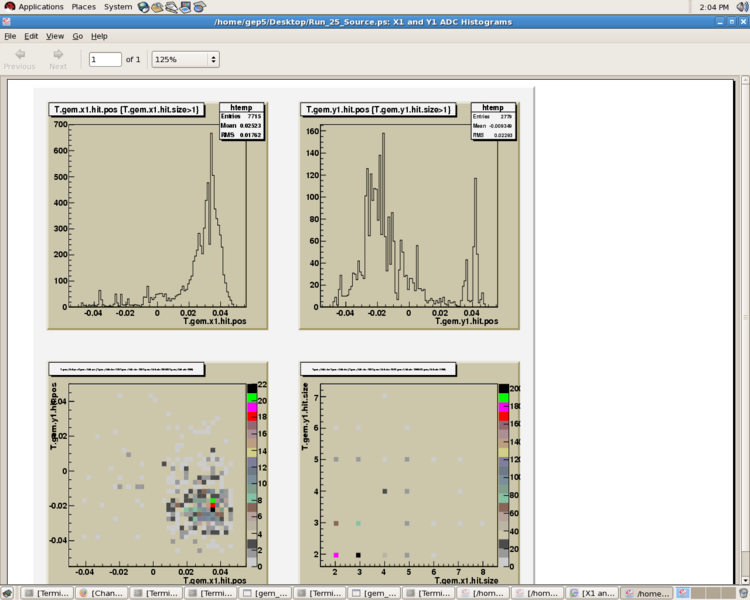
Task: Open the View menu
Action: 55,36
